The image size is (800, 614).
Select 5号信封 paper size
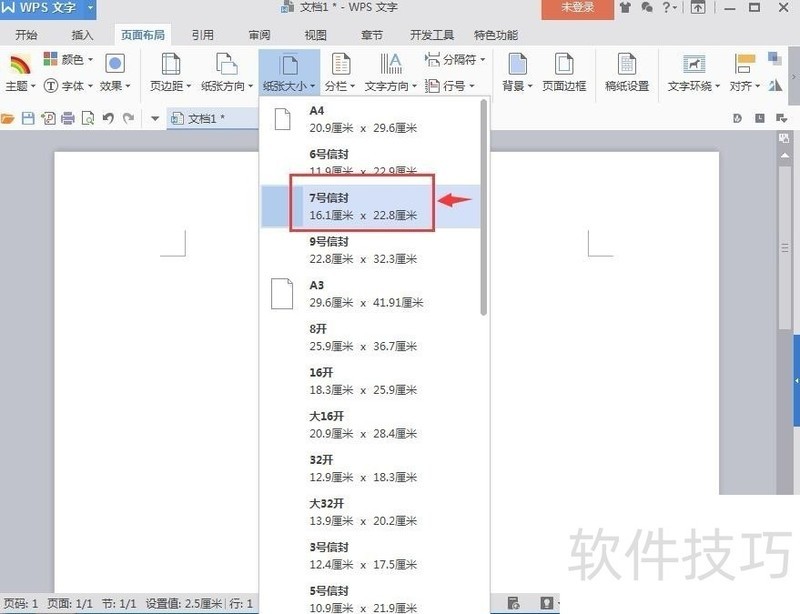pos(370,599)
